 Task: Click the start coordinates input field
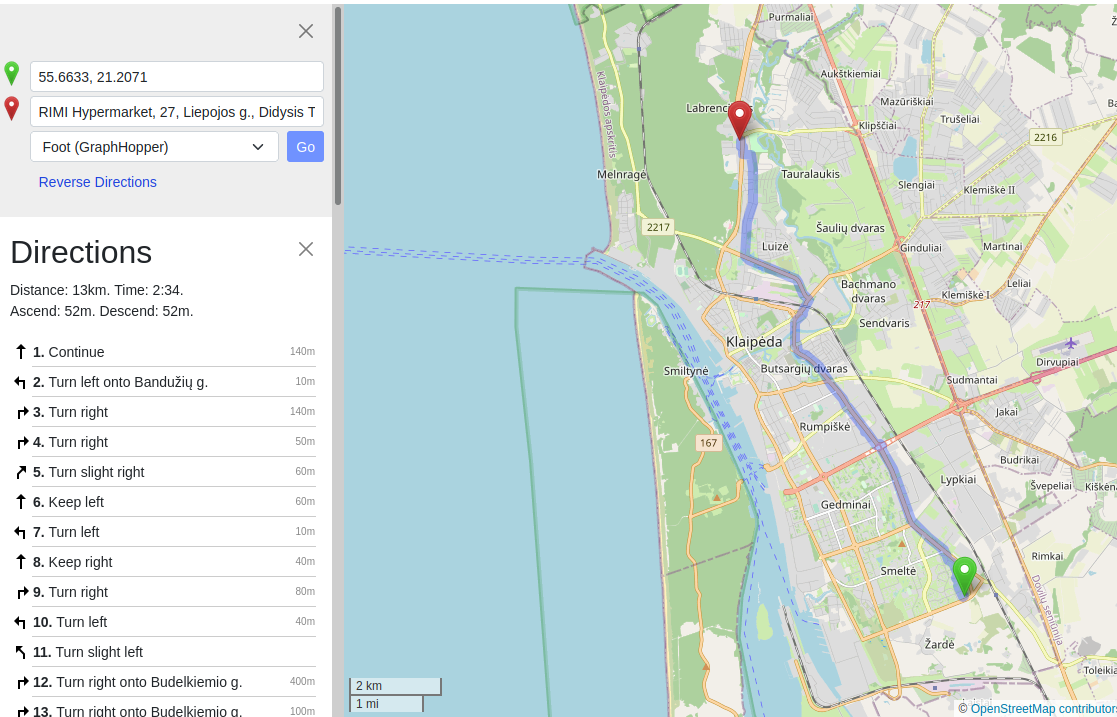pos(177,76)
